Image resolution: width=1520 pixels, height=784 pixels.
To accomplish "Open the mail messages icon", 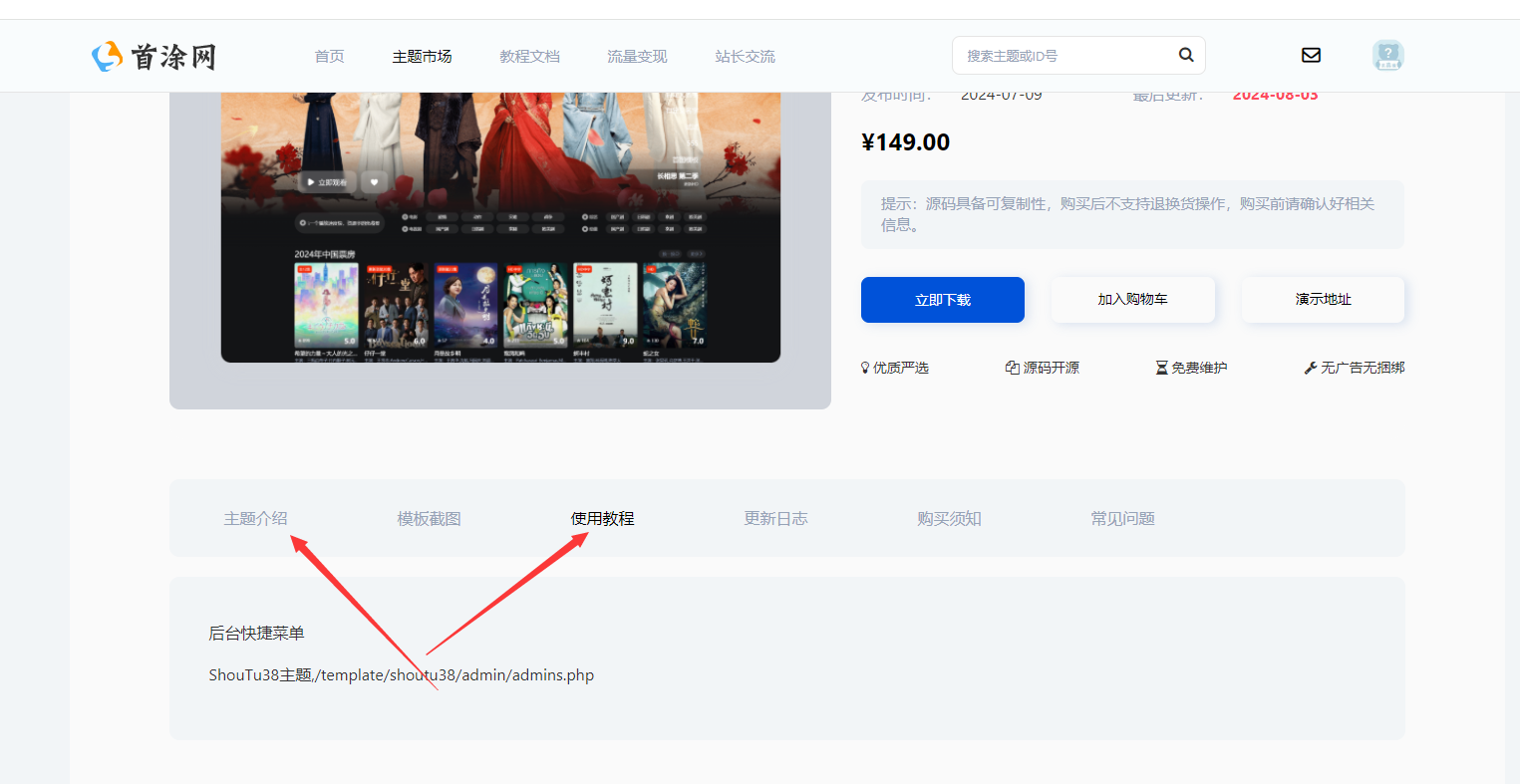I will tap(1312, 55).
